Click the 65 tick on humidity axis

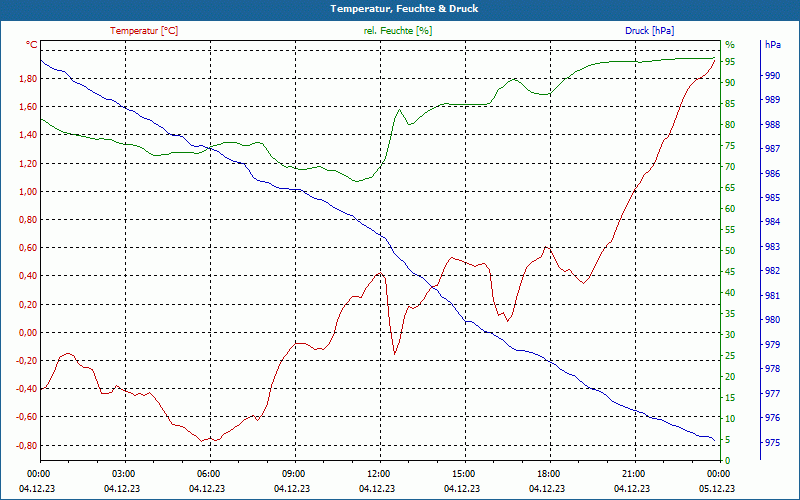coord(730,188)
